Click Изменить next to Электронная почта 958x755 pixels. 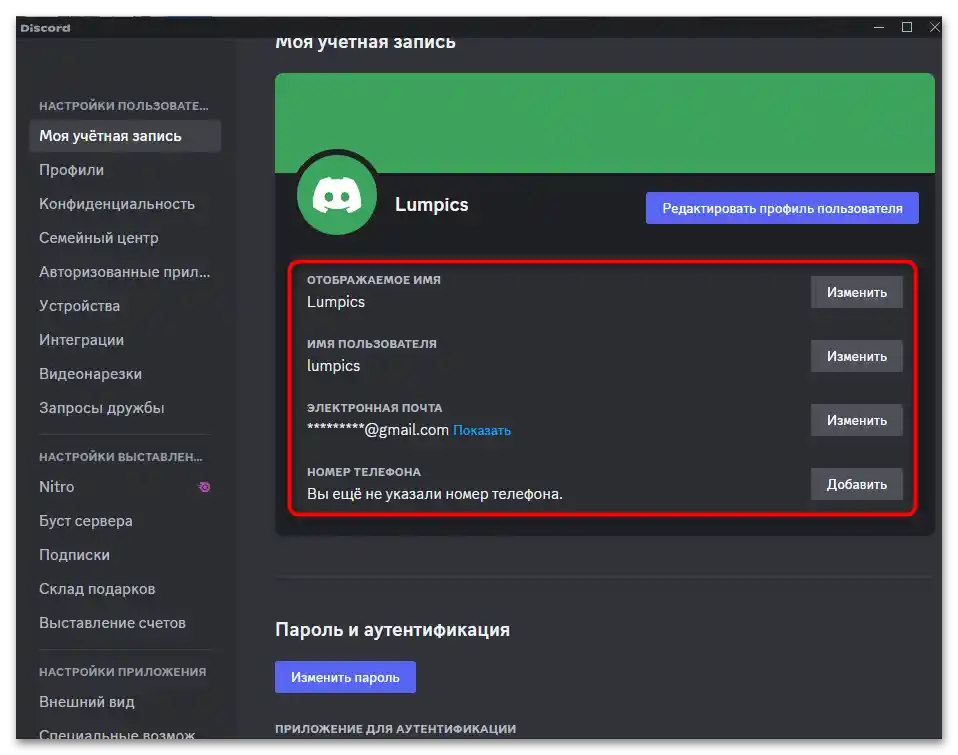coord(857,420)
